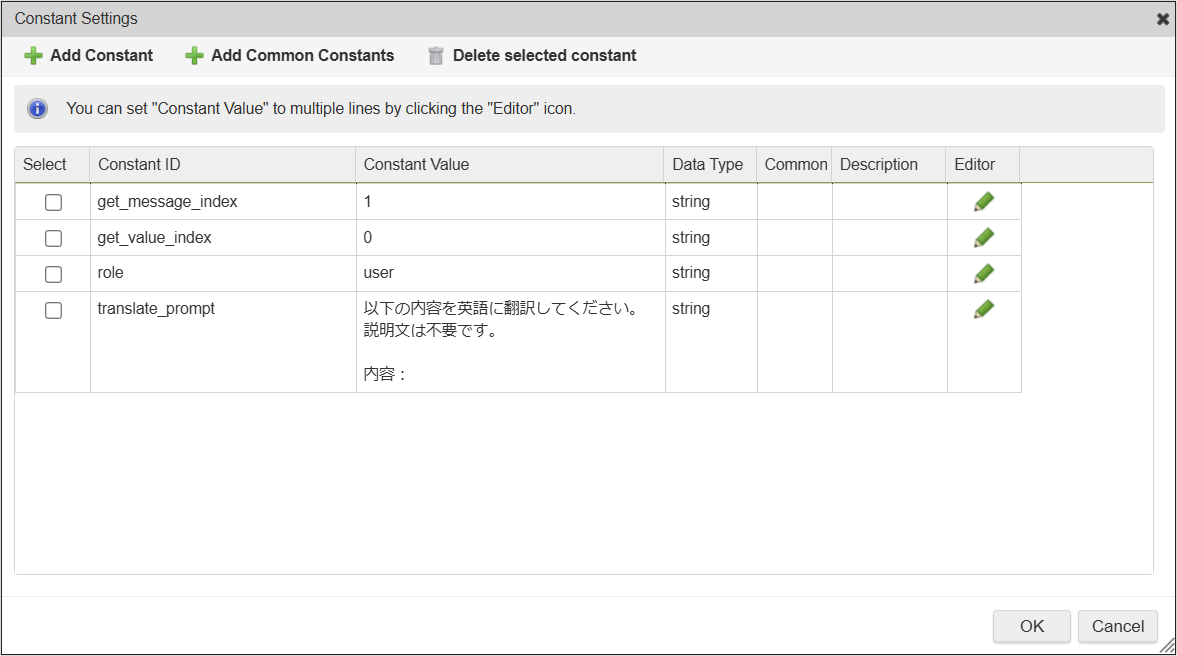Check the translate_prompt row checkbox
Viewport: 1177px width, 656px height.
tap(54, 310)
